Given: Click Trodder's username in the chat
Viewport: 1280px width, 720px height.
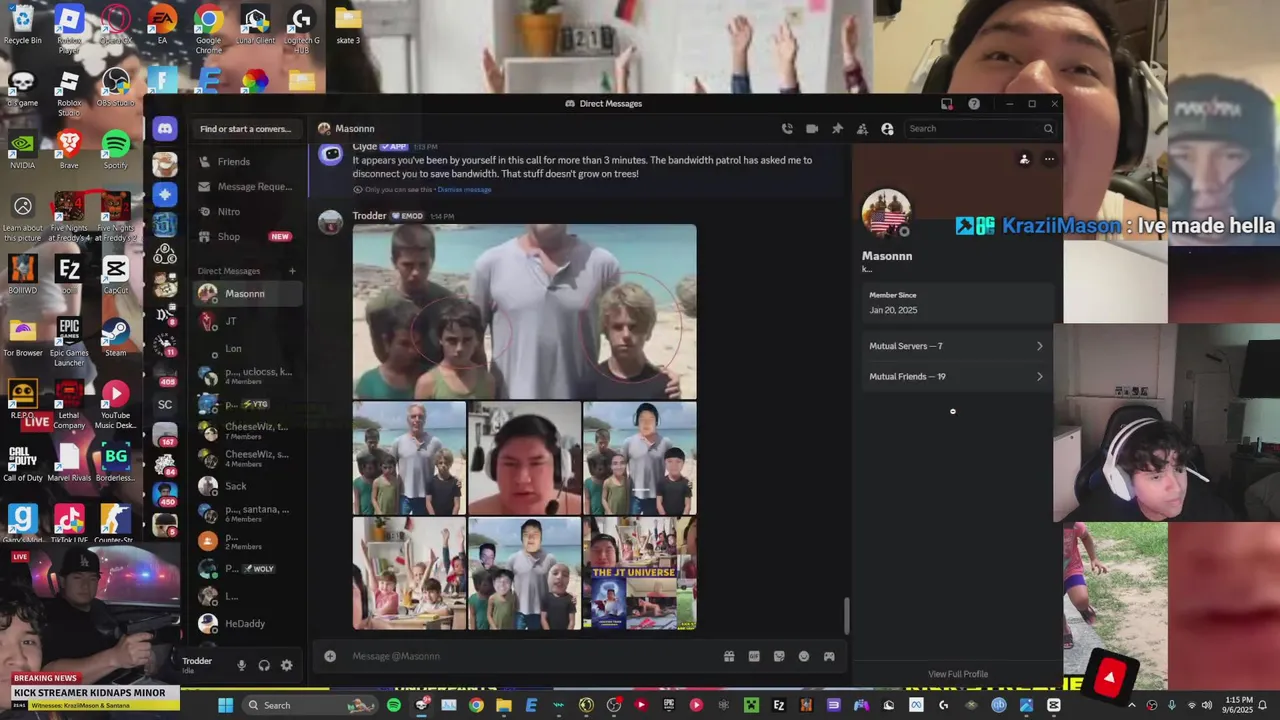Looking at the screenshot, I should click(x=369, y=216).
